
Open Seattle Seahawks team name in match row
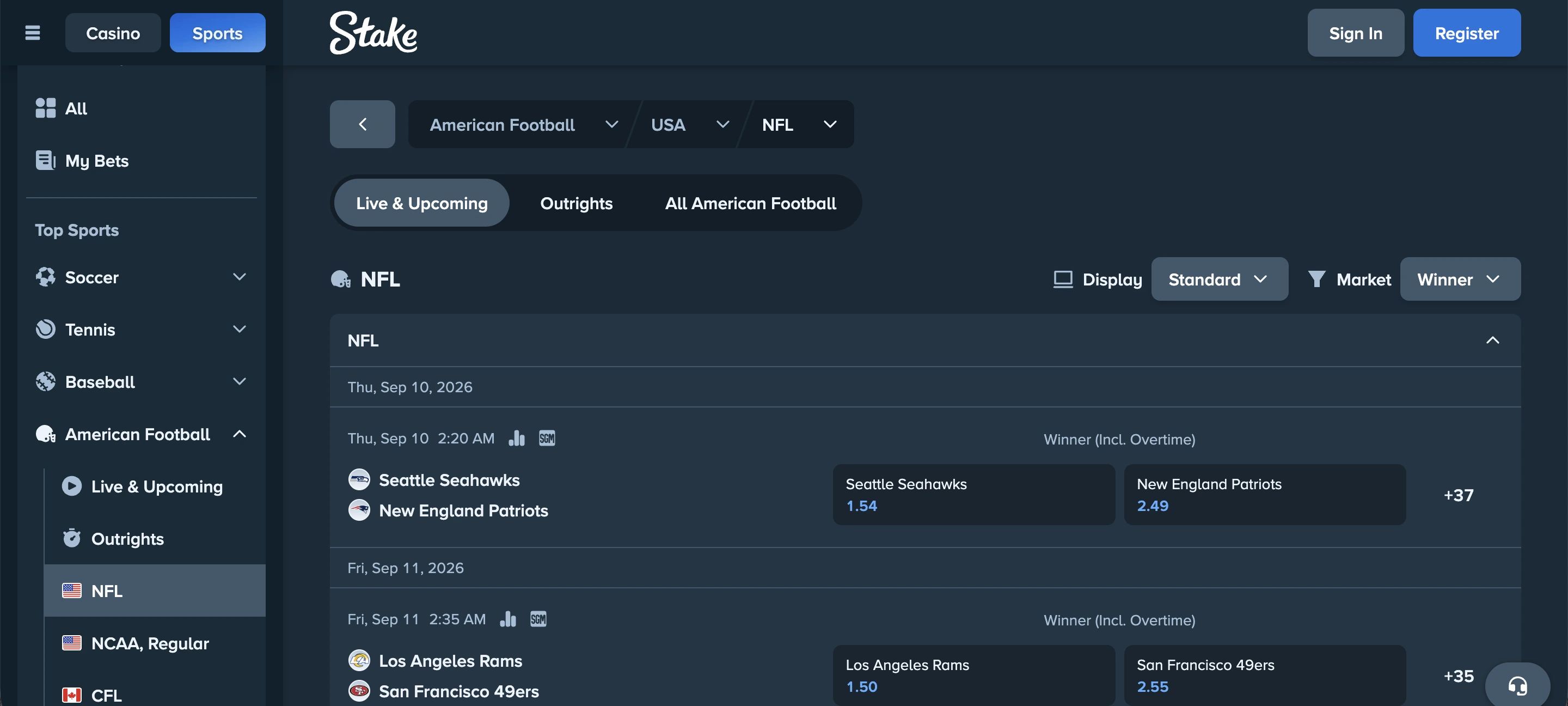click(449, 480)
